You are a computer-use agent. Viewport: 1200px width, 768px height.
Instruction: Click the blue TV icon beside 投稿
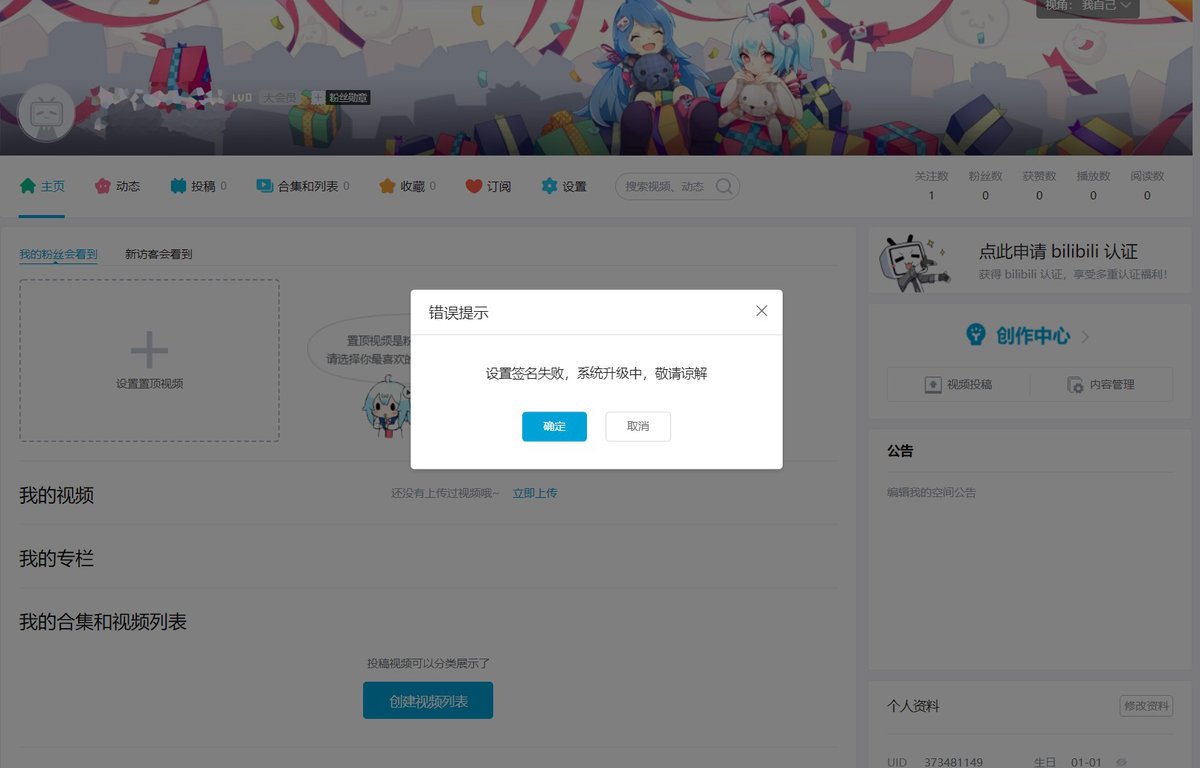click(178, 186)
